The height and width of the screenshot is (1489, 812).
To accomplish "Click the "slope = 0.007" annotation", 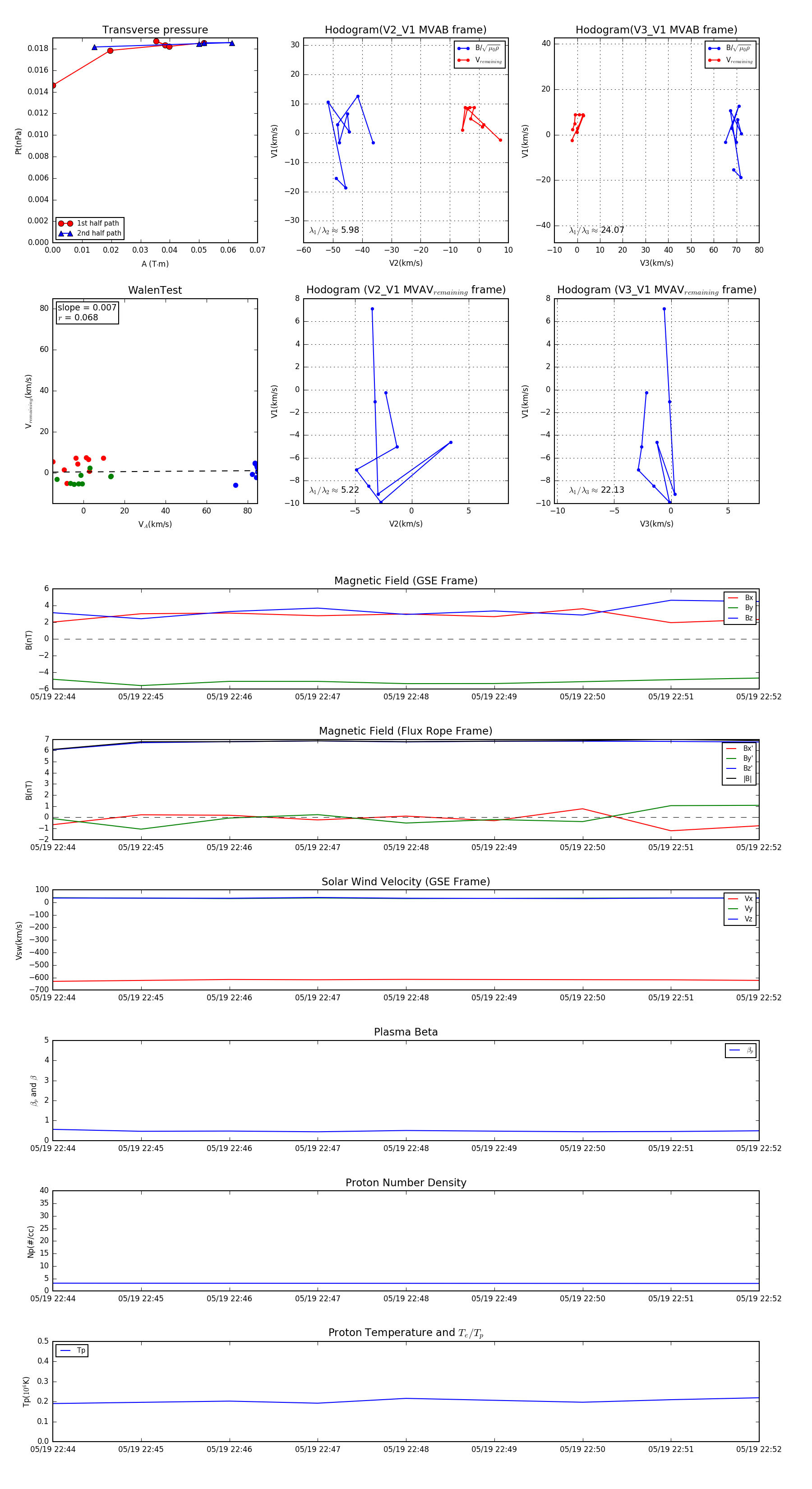I will tap(87, 308).
